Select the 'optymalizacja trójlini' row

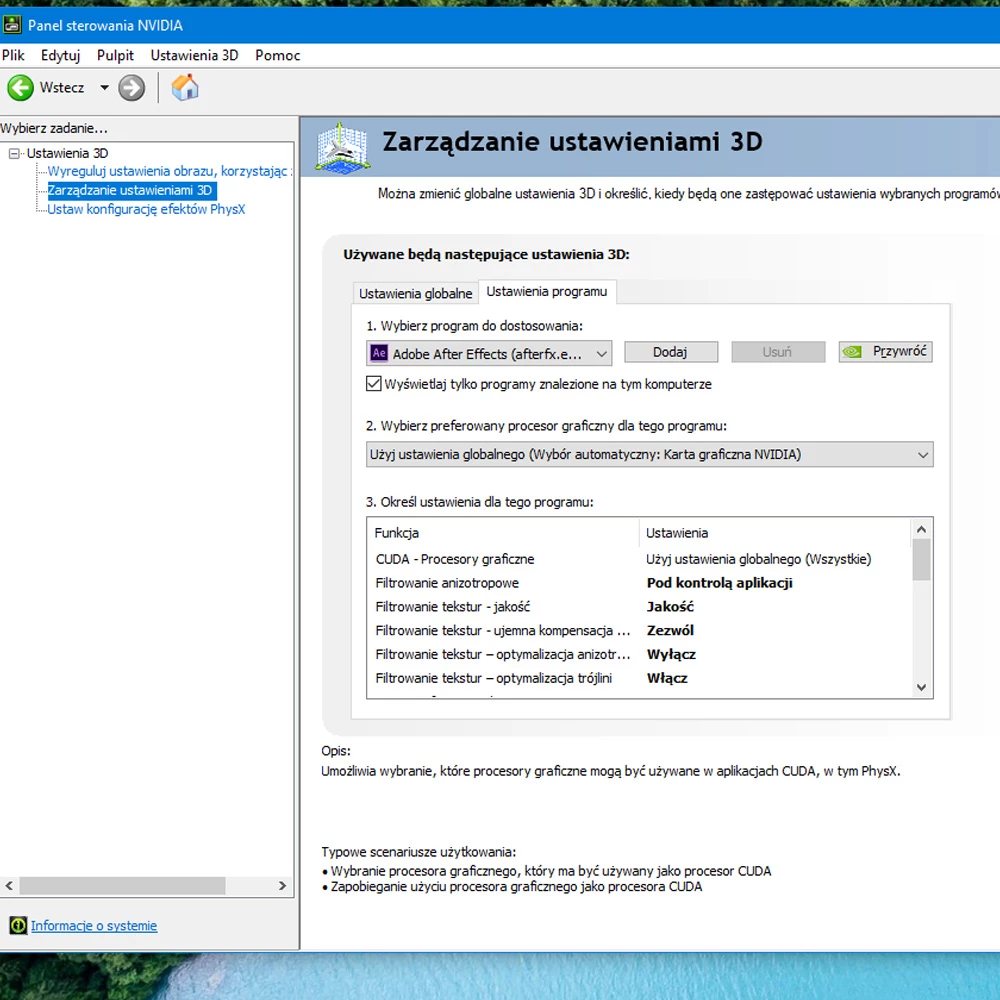click(638, 678)
